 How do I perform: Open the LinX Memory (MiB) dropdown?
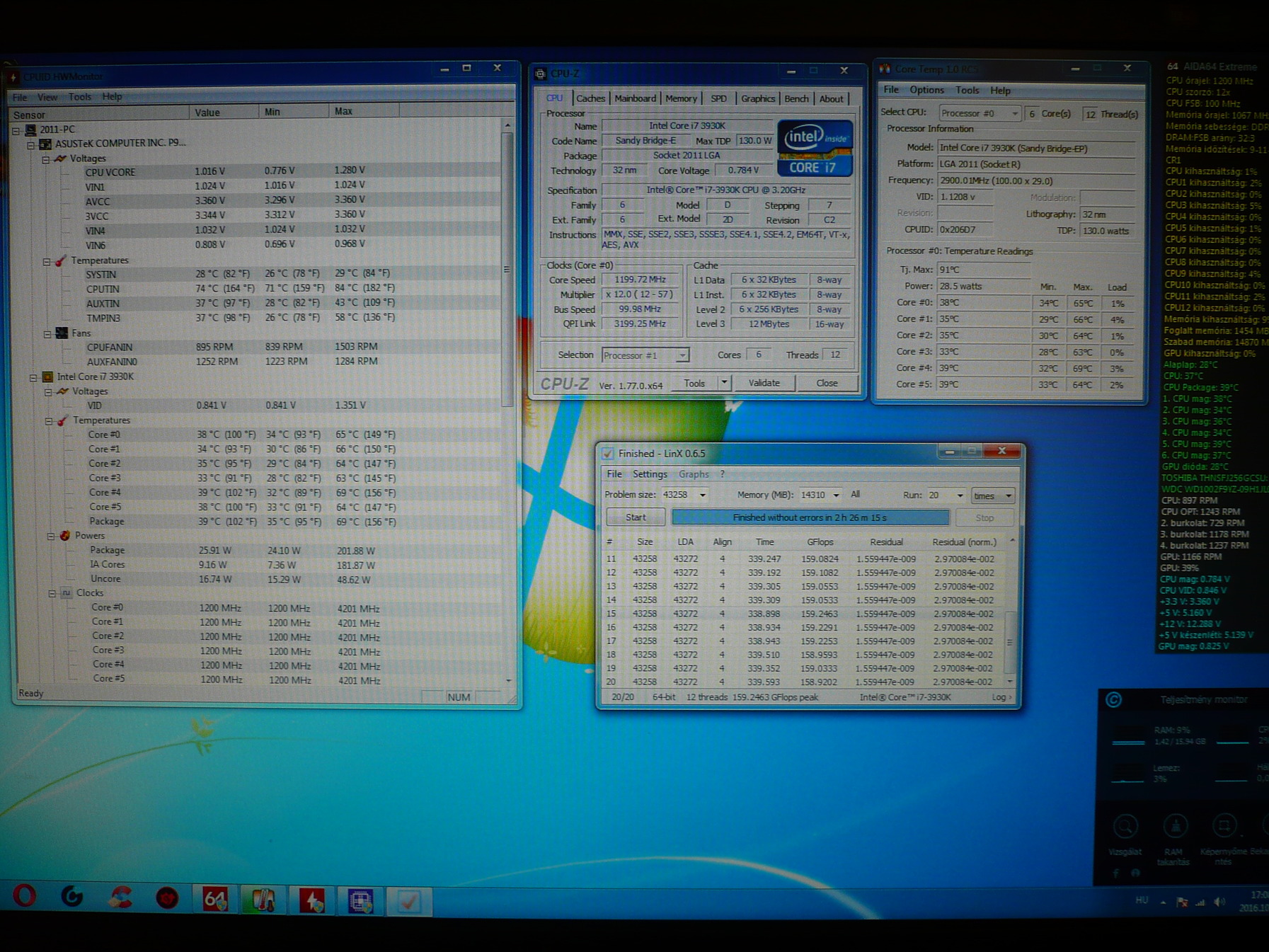click(x=836, y=495)
